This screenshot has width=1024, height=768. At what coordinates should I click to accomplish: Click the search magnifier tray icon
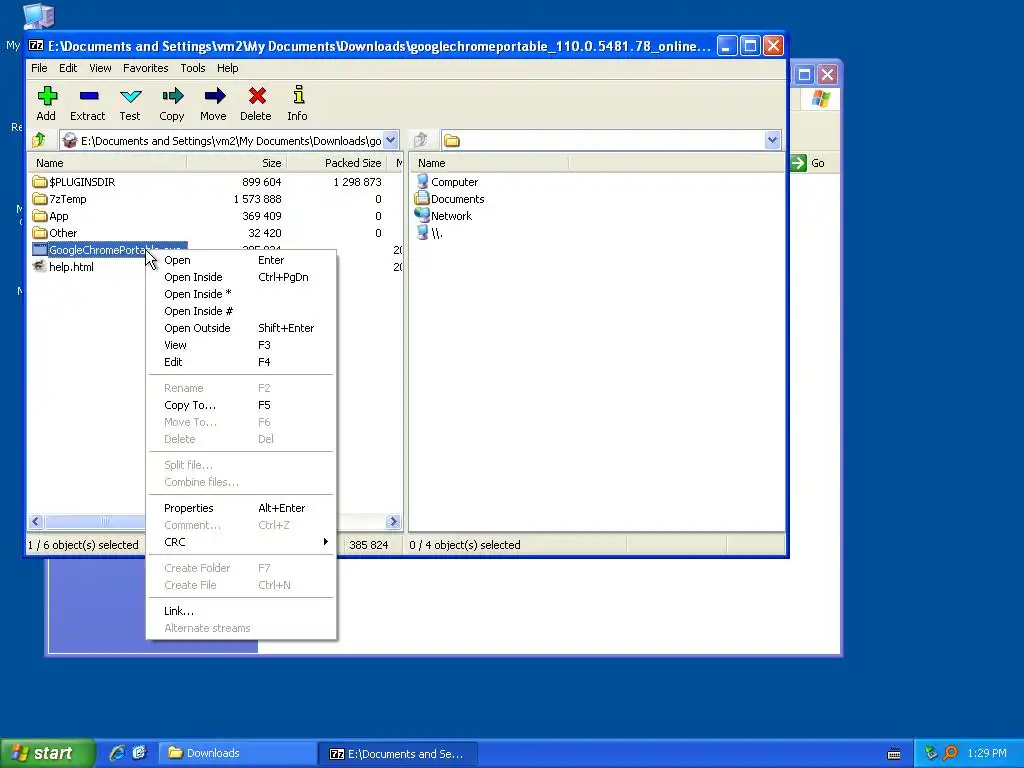pos(950,753)
